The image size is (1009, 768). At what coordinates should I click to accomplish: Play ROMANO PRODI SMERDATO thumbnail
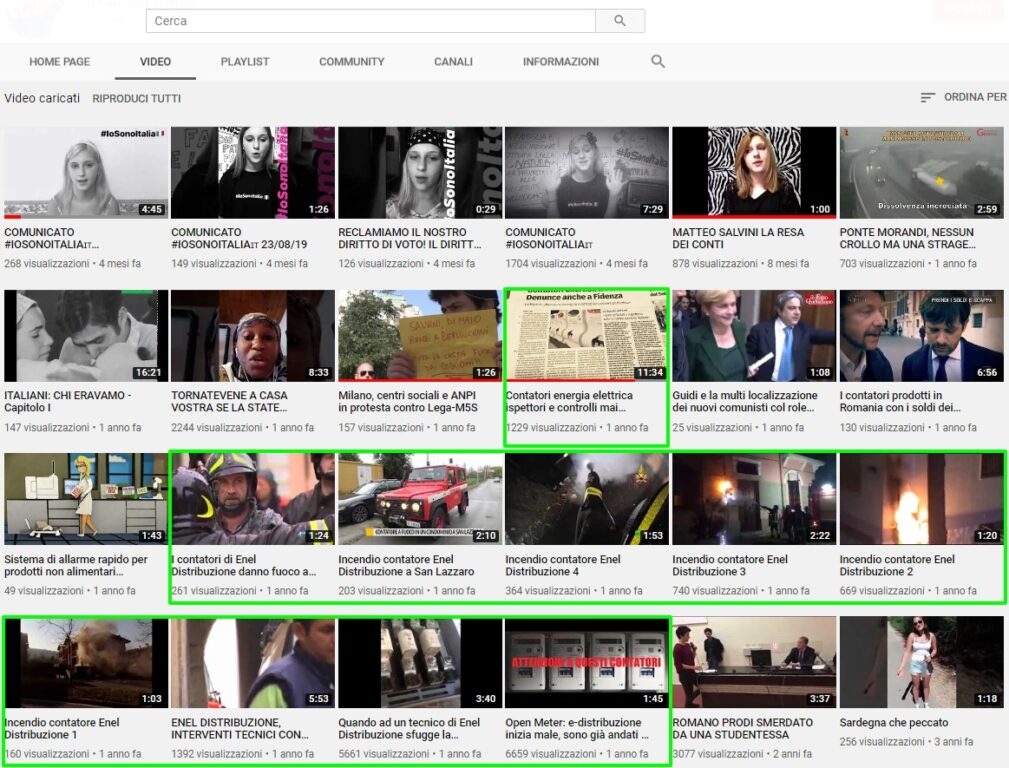[754, 662]
